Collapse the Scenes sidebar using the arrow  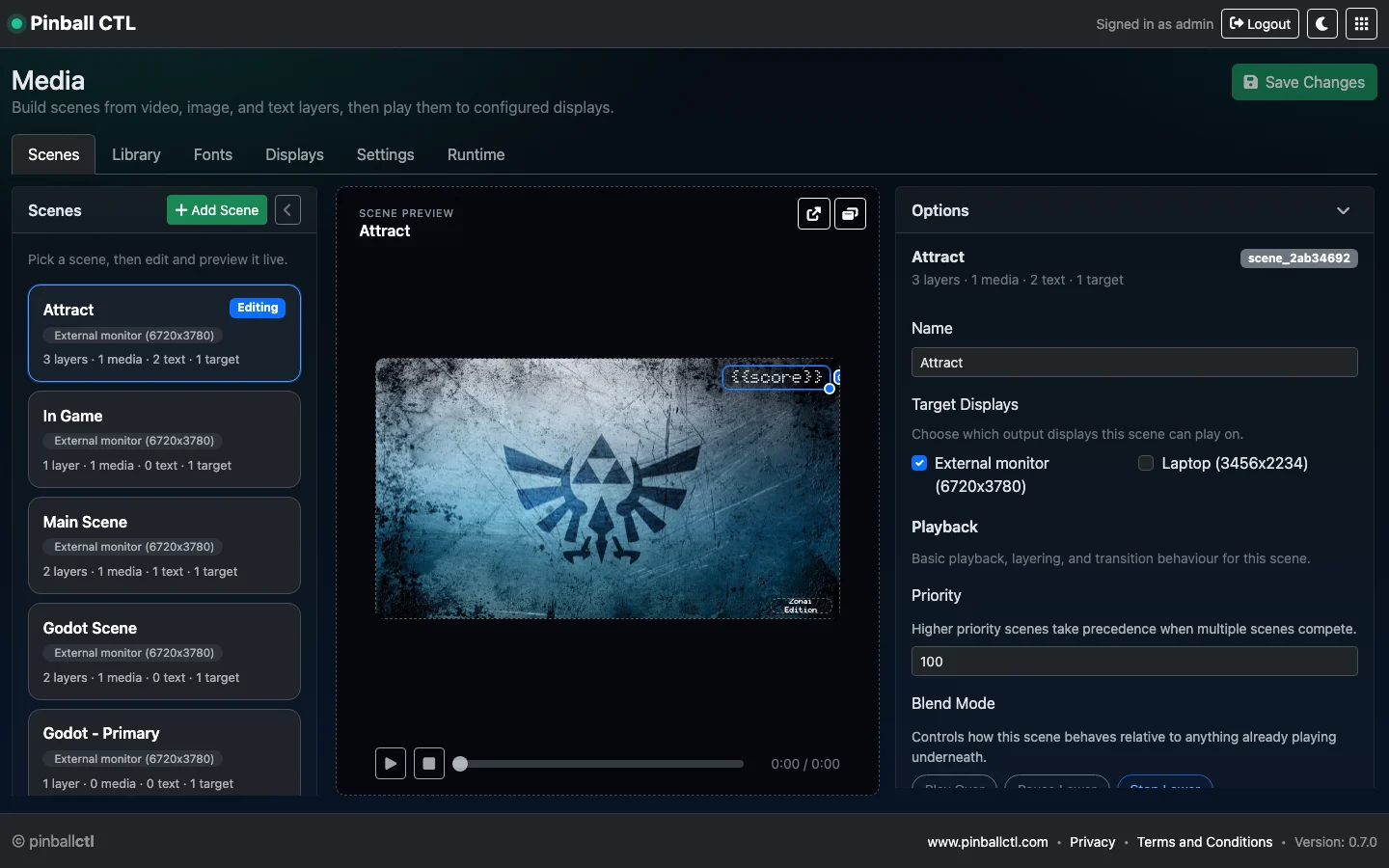pos(287,210)
